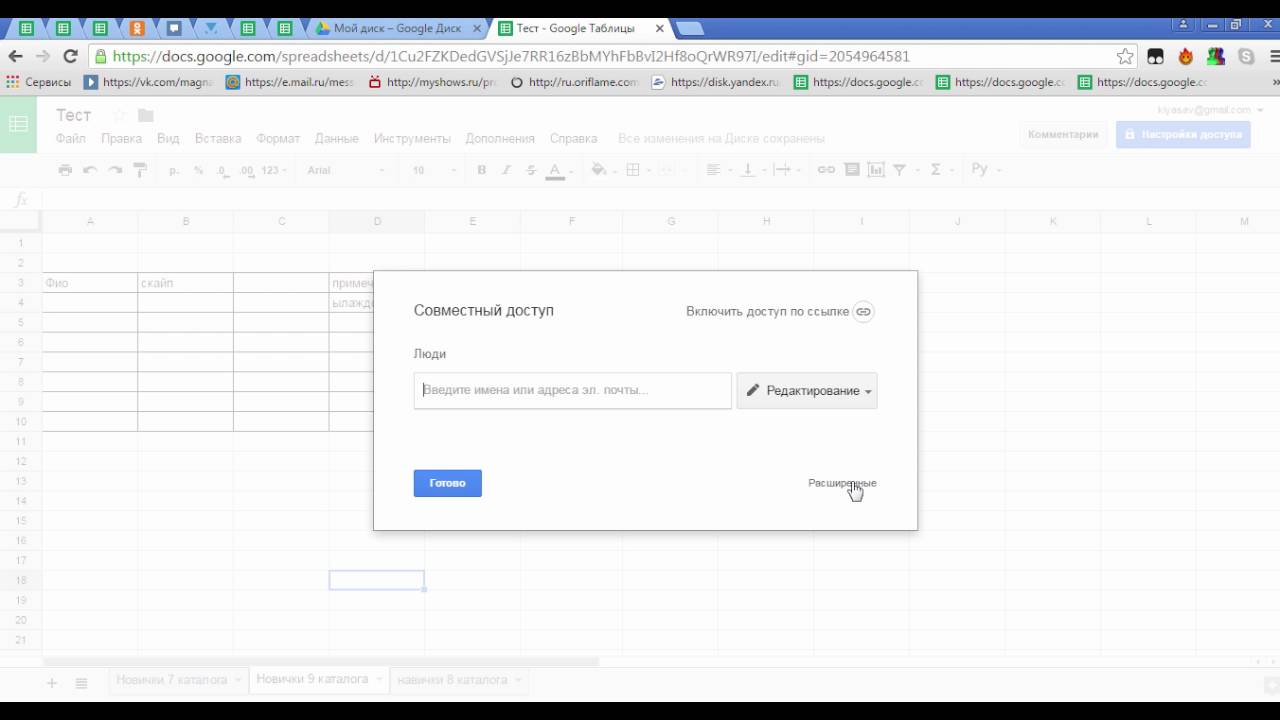Open the fill color bucket picker

pos(603,170)
